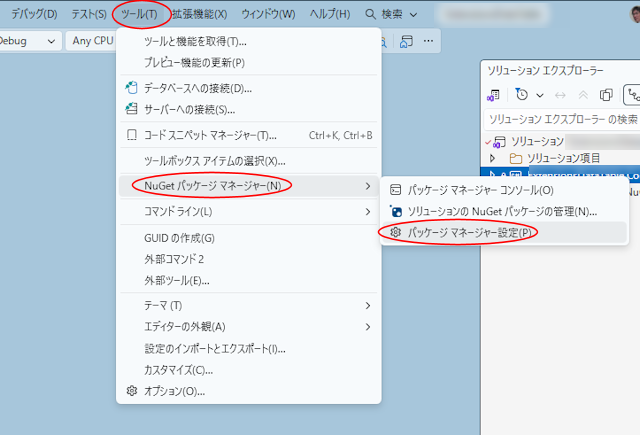Click Manage NuGet Packages for Solution icon
Viewport: 640px width, 435px height.
(x=396, y=211)
